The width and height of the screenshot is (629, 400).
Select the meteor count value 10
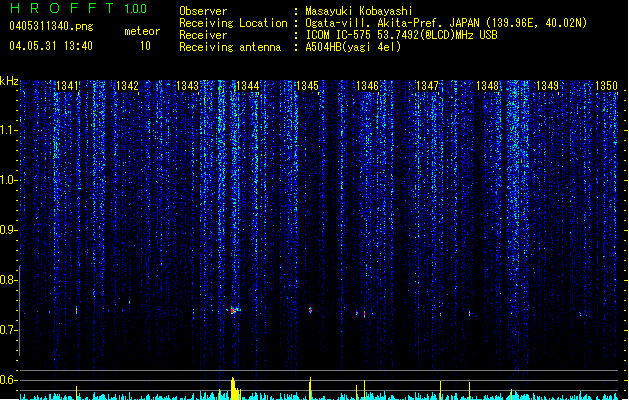[x=145, y=46]
